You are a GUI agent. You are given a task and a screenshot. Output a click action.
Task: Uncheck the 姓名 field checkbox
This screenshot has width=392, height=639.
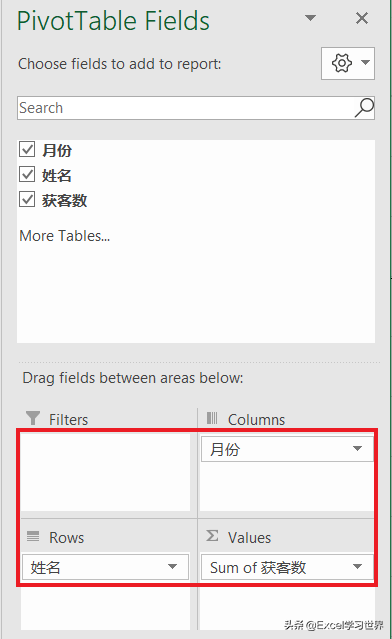27,174
